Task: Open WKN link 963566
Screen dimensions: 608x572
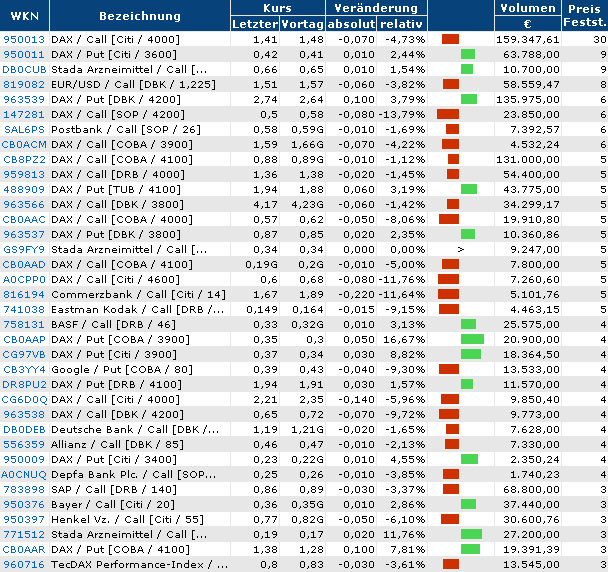Action: (x=24, y=205)
